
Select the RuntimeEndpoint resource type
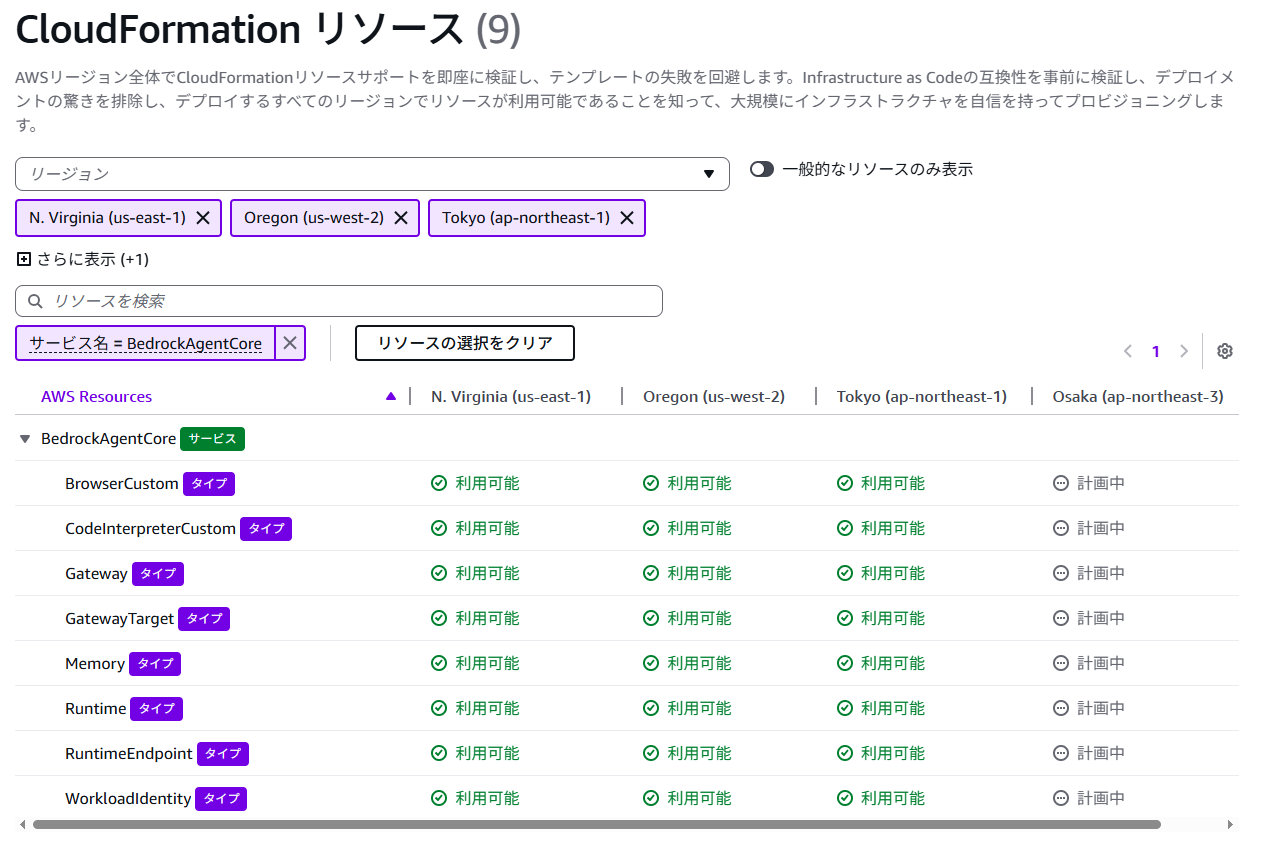[x=129, y=753]
